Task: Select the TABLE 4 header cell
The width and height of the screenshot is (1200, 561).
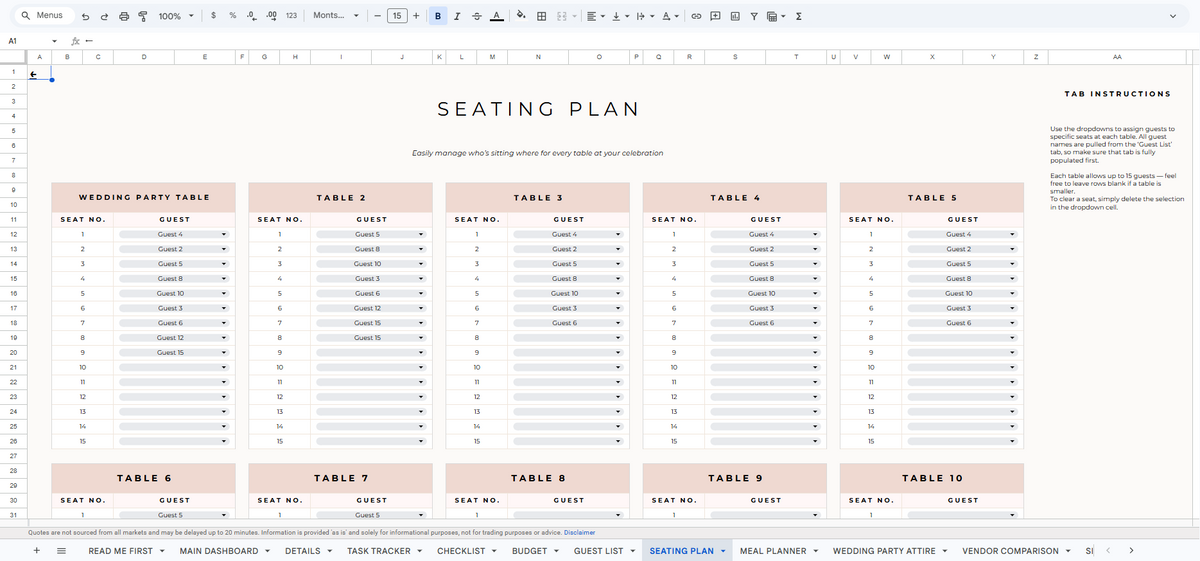Action: [x=735, y=198]
